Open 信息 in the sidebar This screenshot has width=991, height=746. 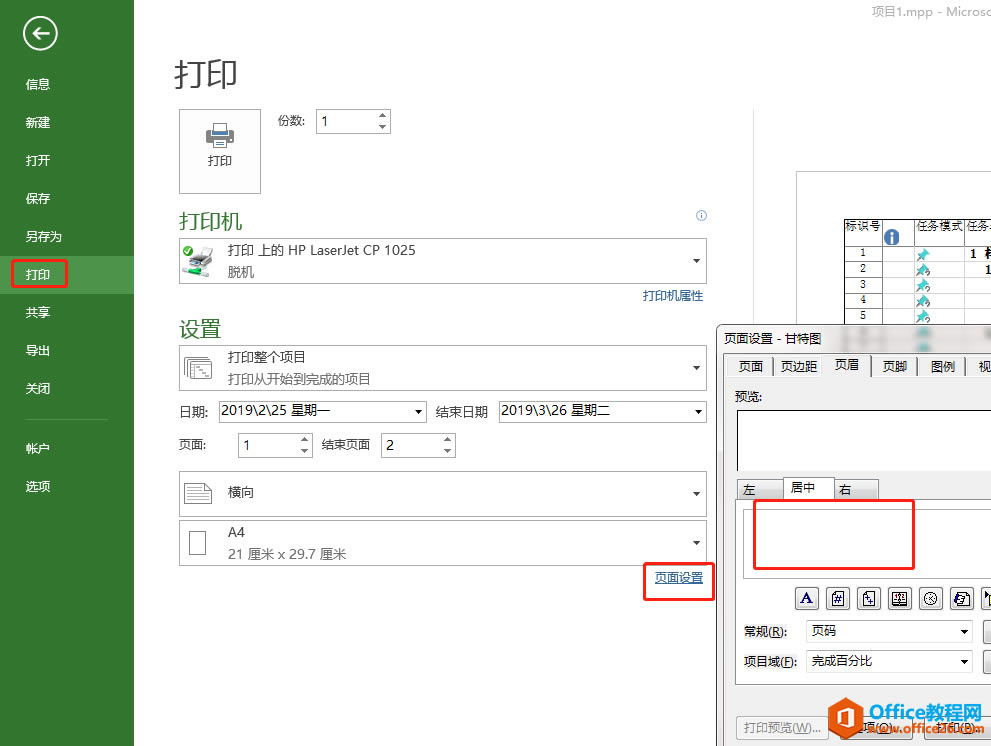click(38, 84)
